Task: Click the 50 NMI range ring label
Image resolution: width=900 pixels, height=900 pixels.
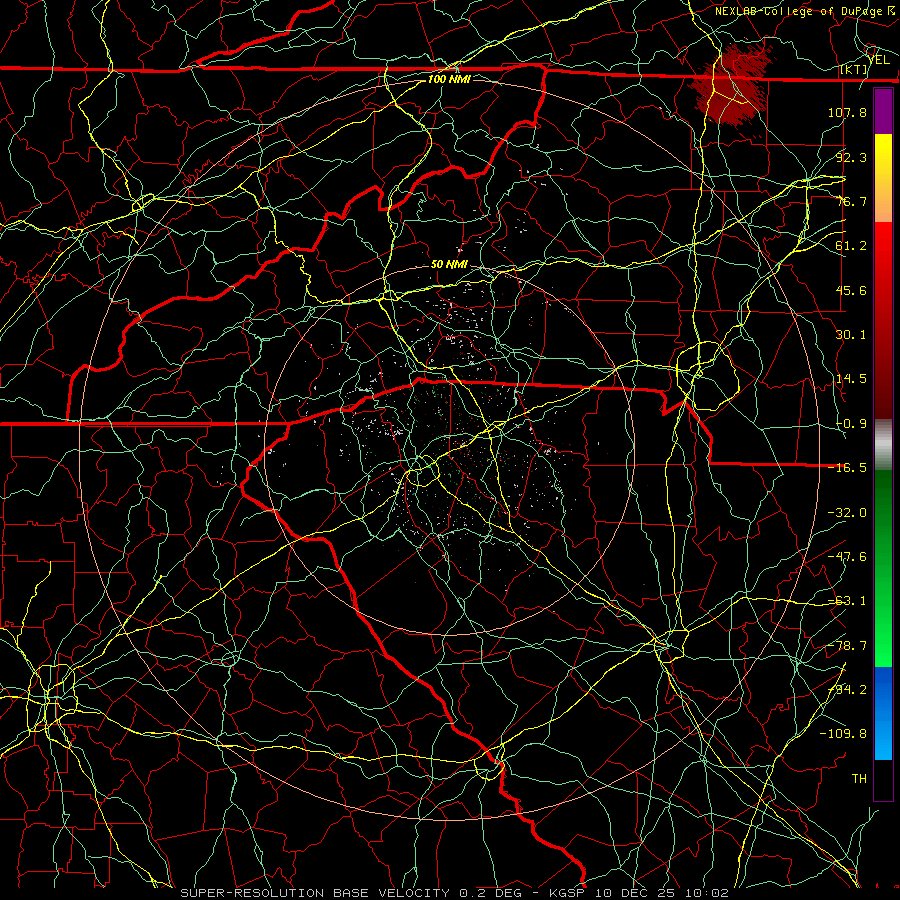Action: pos(449,264)
